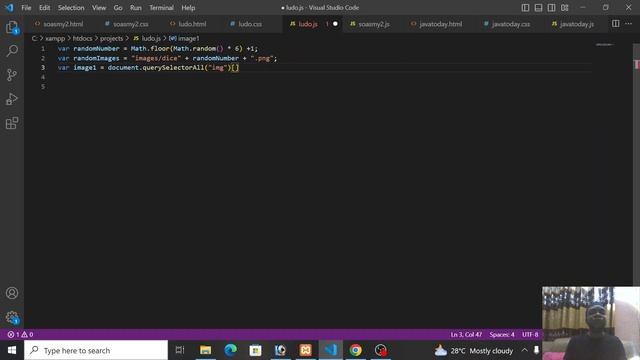Open the Search view in activity bar
The height and width of the screenshot is (360, 640).
[x=12, y=51]
